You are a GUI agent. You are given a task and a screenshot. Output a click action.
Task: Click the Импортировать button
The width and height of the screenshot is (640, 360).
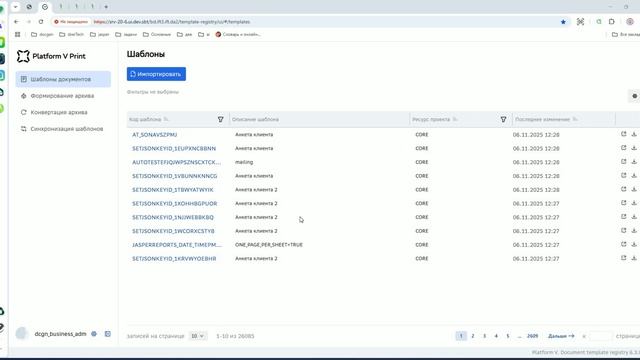tap(156, 74)
